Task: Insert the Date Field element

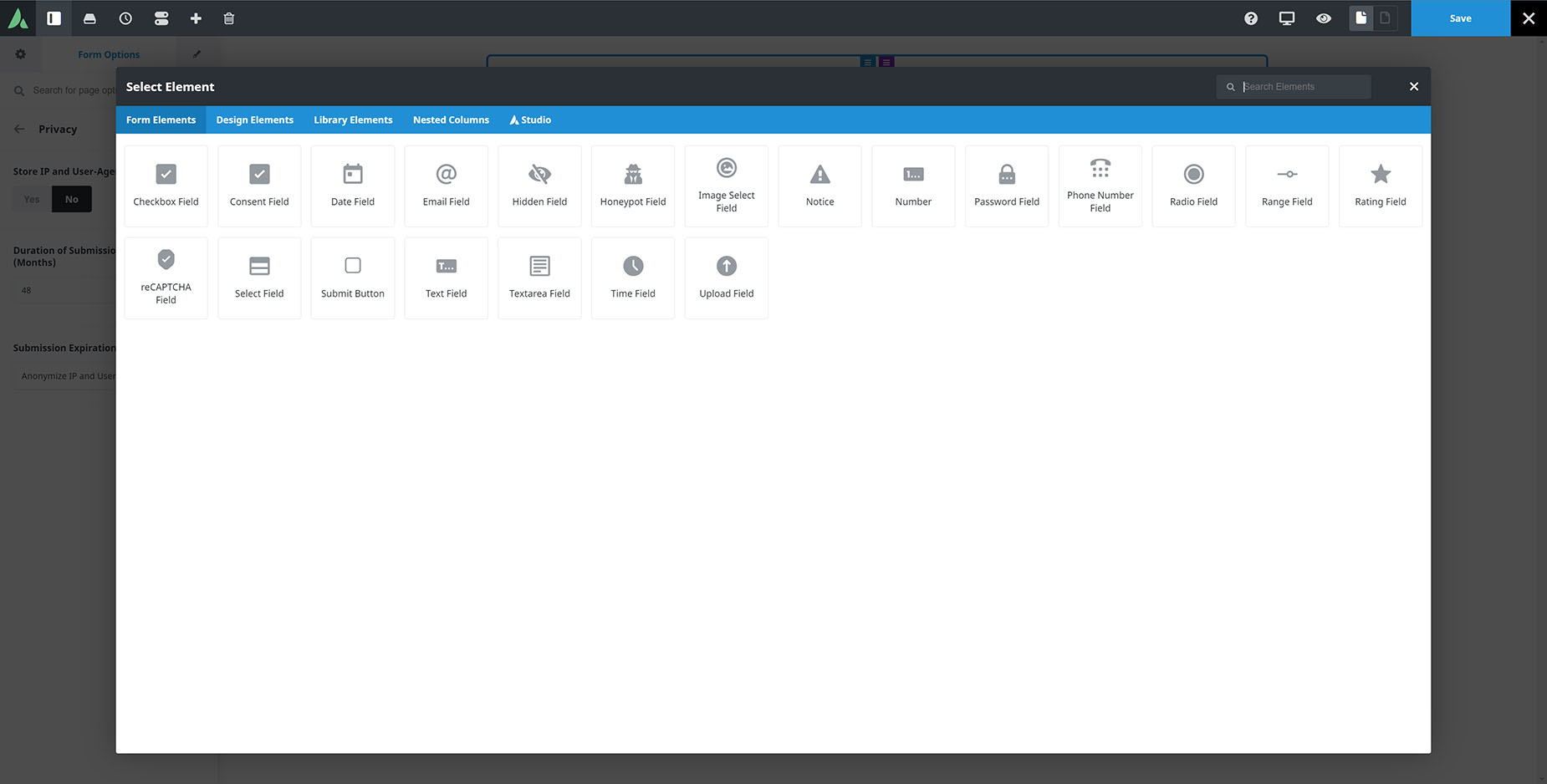Action: pos(353,186)
